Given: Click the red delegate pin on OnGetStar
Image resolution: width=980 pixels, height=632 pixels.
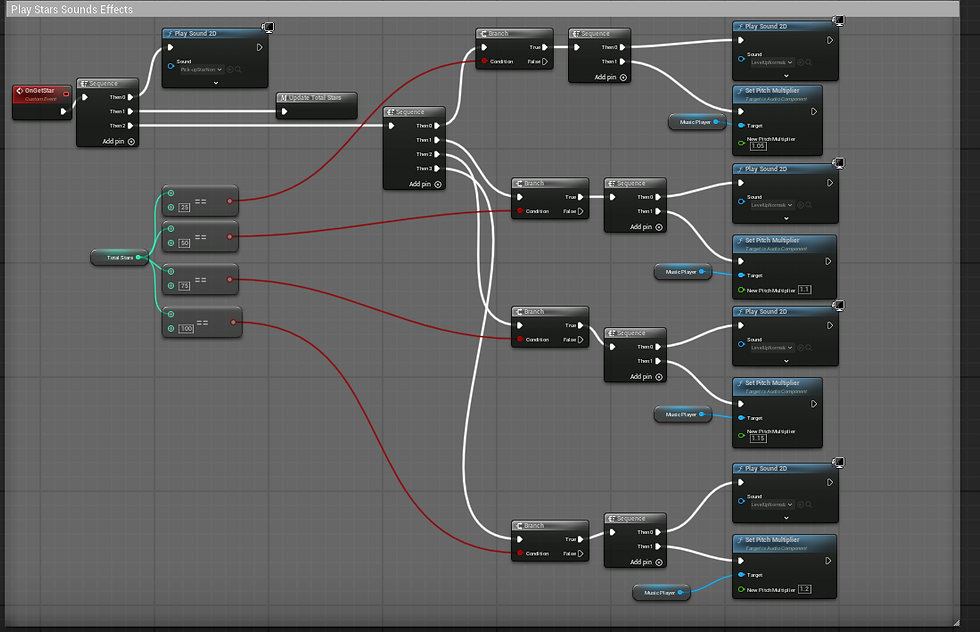Looking at the screenshot, I should coord(66,94).
